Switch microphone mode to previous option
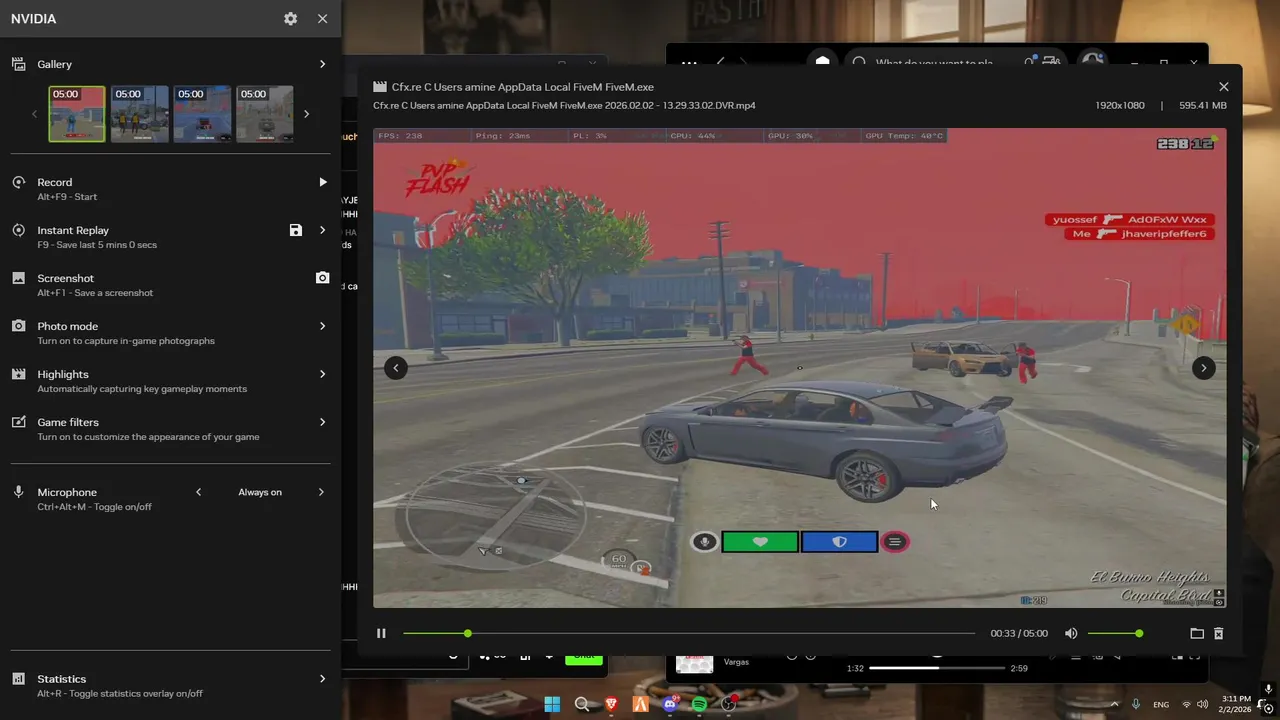 pyautogui.click(x=198, y=492)
